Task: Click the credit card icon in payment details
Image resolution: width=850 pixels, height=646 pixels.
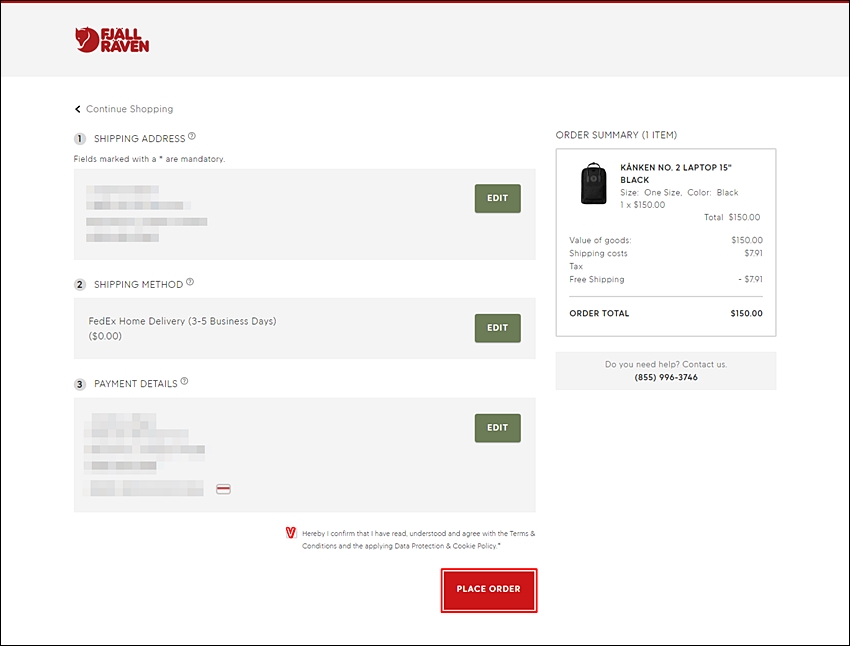Action: (x=223, y=489)
